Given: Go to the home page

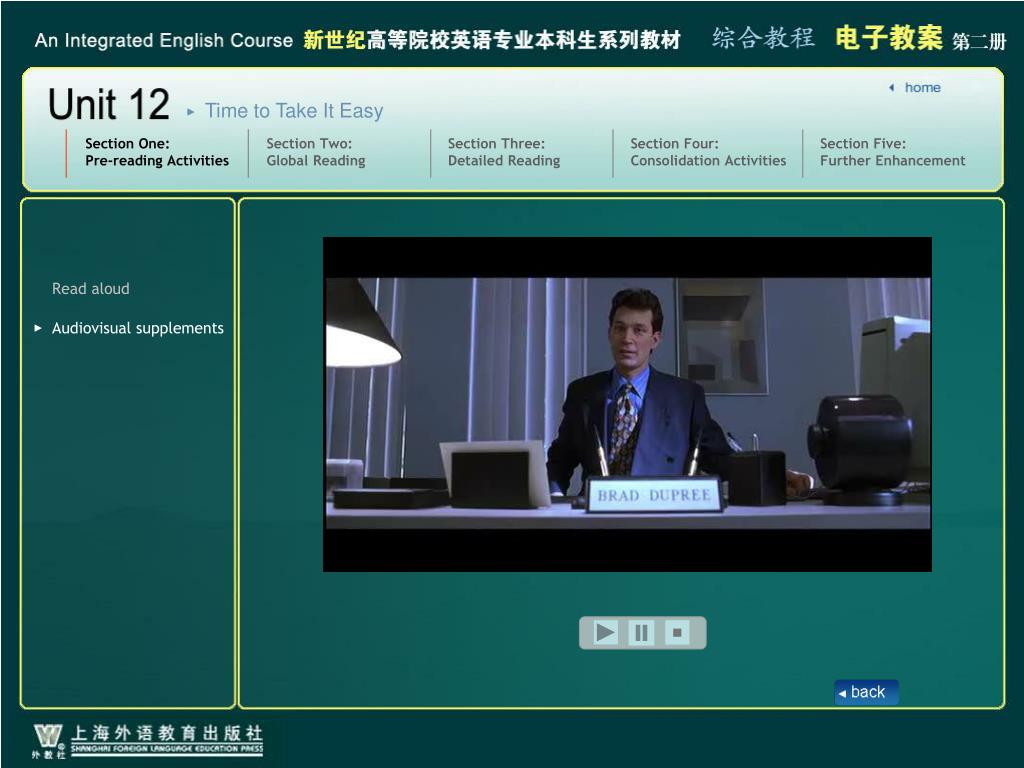Looking at the screenshot, I should pos(921,88).
